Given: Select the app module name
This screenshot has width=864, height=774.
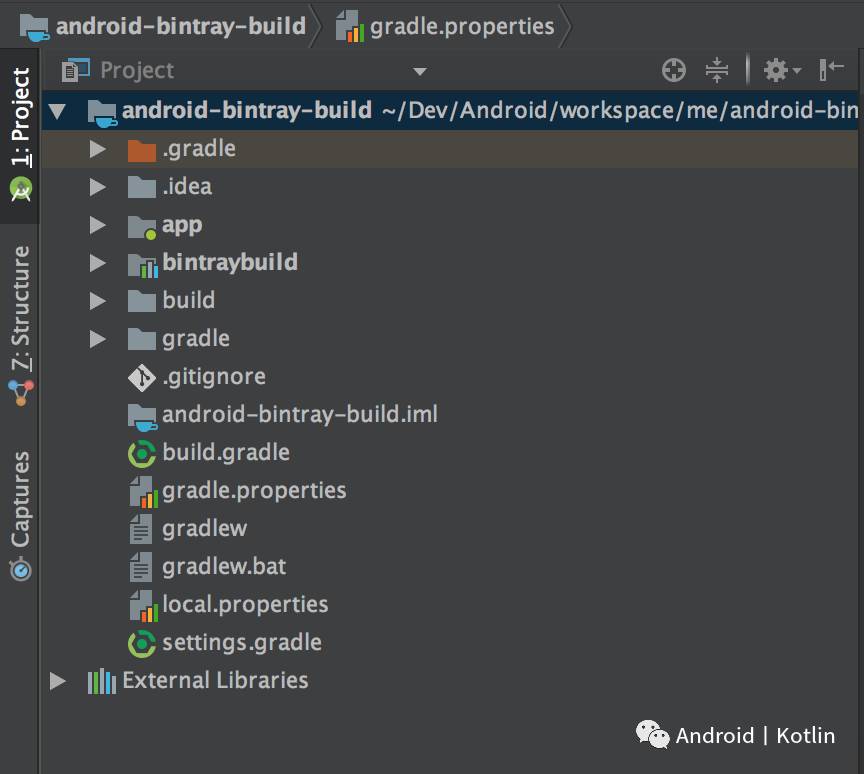Looking at the screenshot, I should (182, 226).
